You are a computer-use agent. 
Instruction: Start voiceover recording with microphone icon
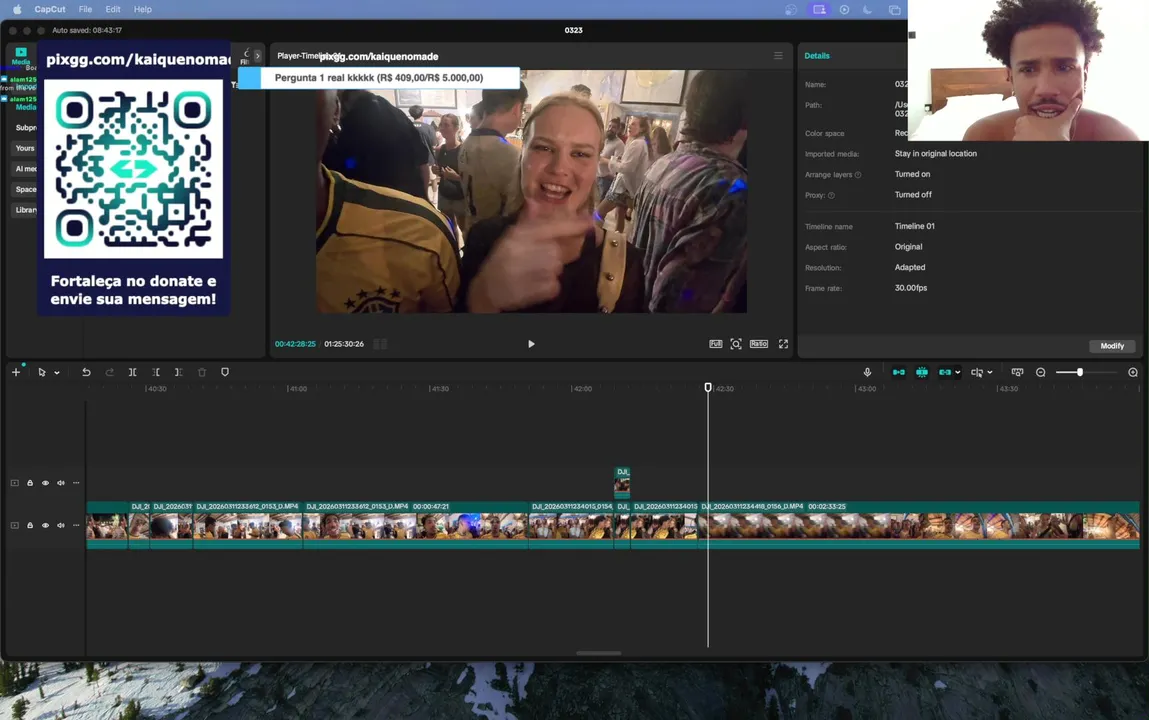(867, 372)
